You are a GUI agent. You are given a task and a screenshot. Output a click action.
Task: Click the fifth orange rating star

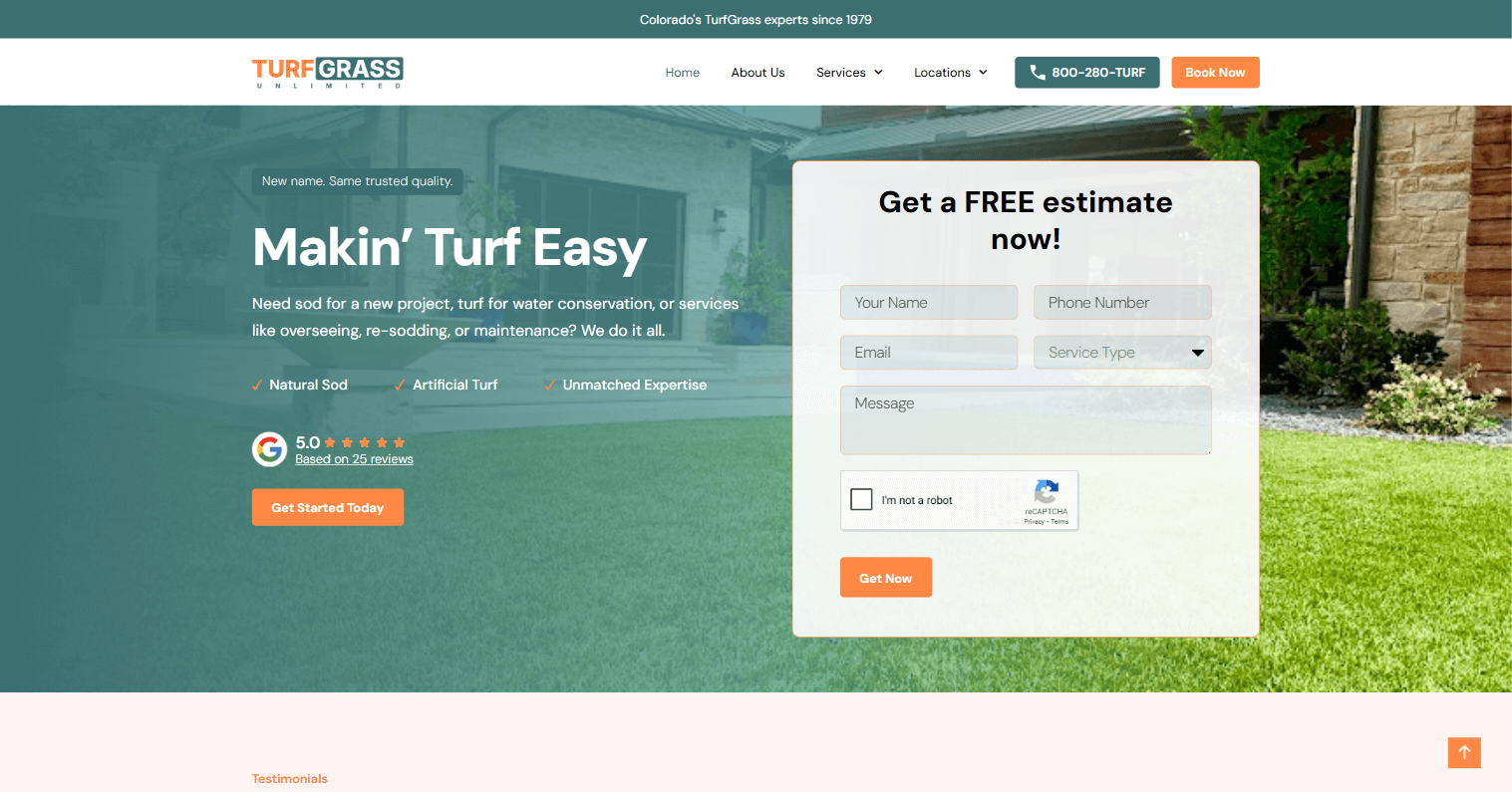click(399, 442)
